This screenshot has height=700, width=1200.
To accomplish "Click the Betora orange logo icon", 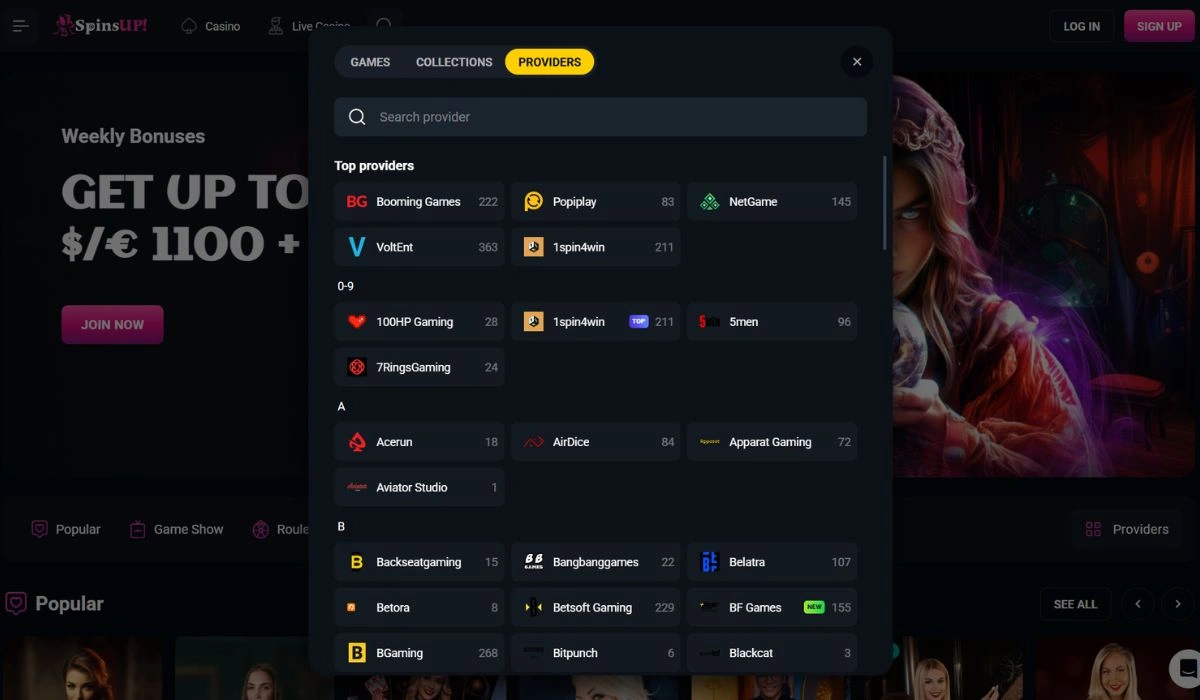I will [352, 607].
